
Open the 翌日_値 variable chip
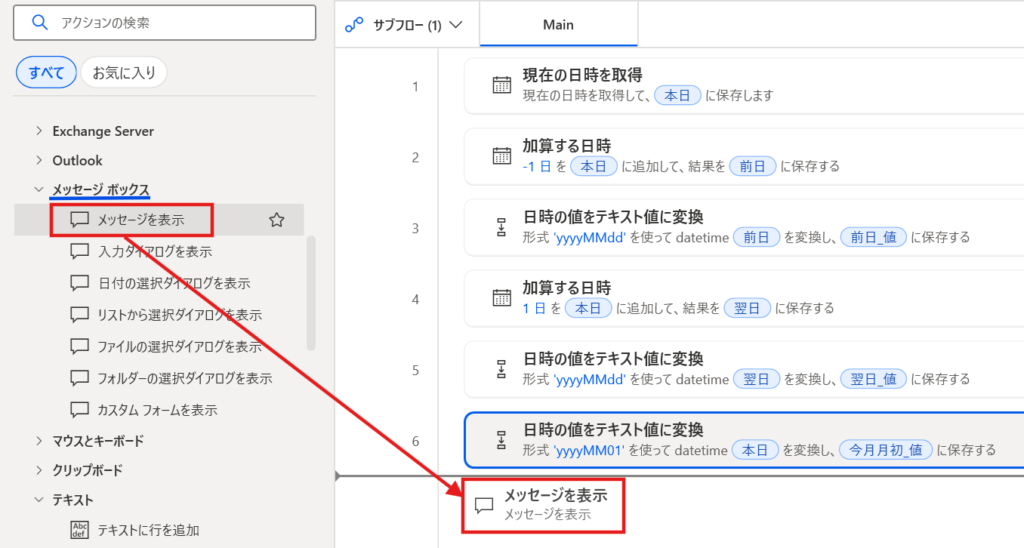tap(873, 379)
